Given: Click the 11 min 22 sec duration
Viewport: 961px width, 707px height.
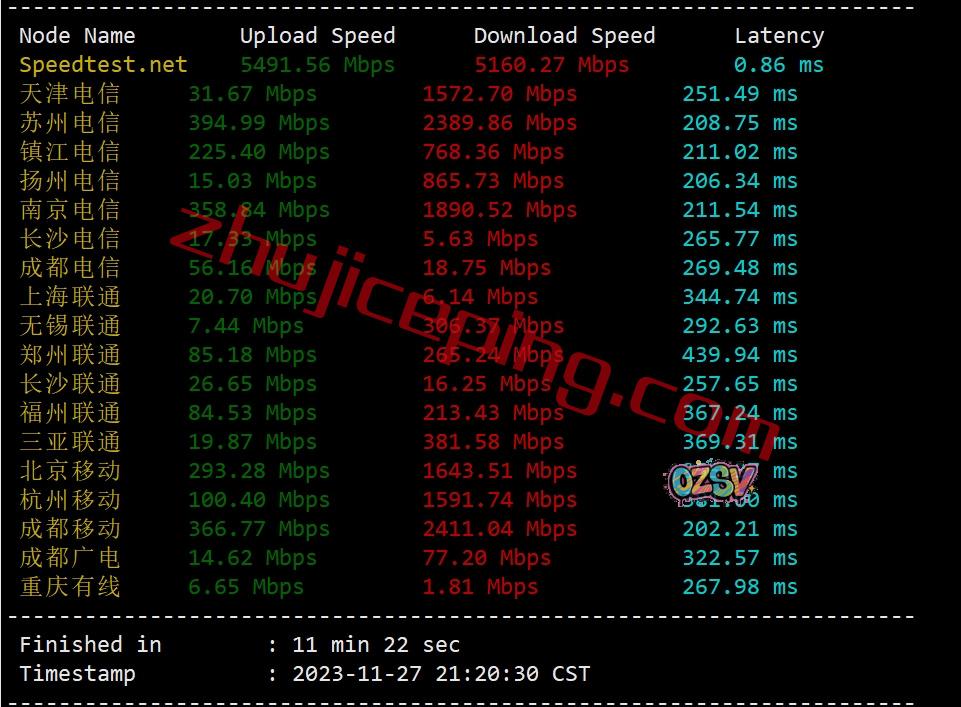Looking at the screenshot, I should tap(376, 645).
